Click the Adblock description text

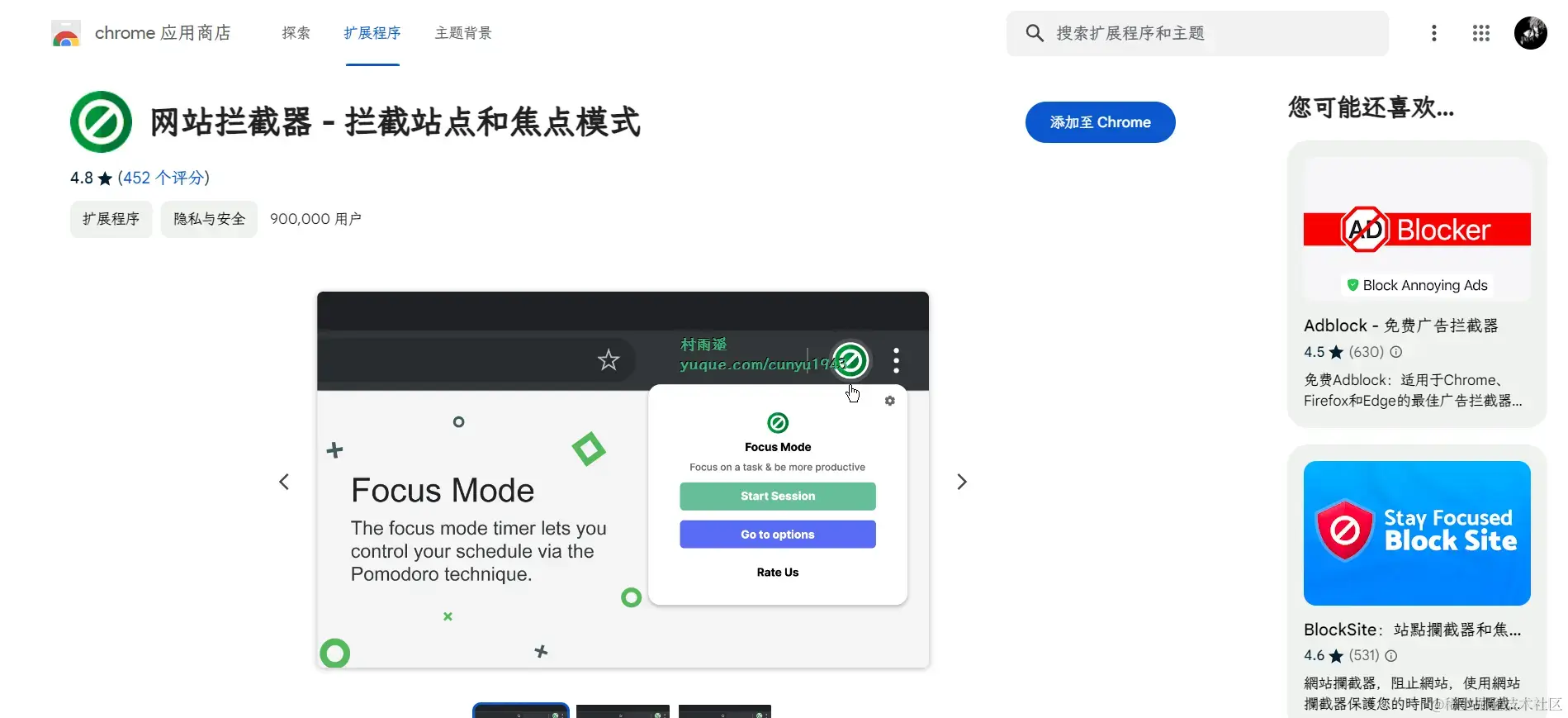tap(1413, 390)
